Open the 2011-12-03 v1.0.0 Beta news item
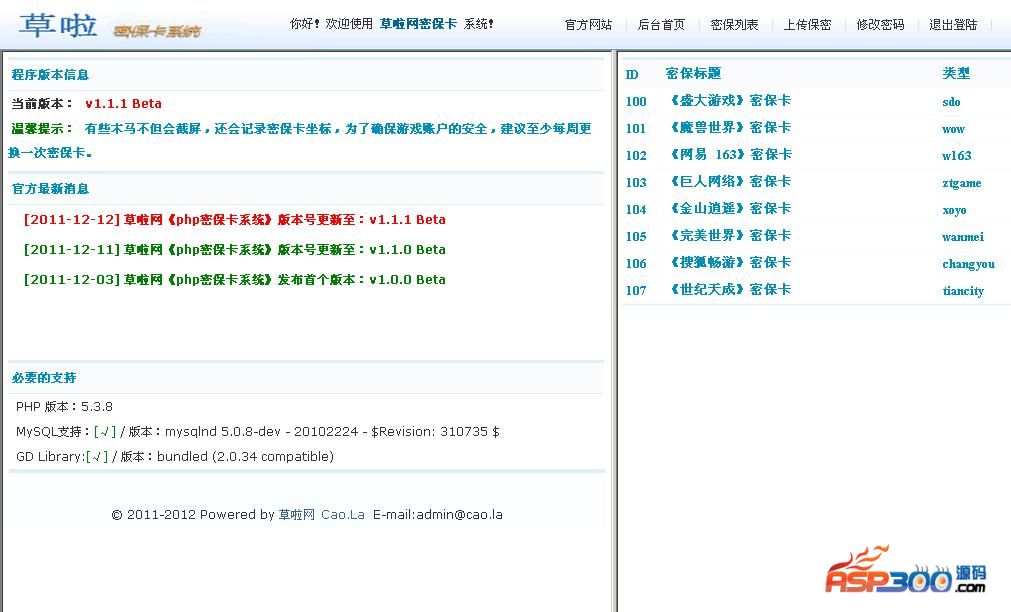The image size is (1011, 612). 234,280
